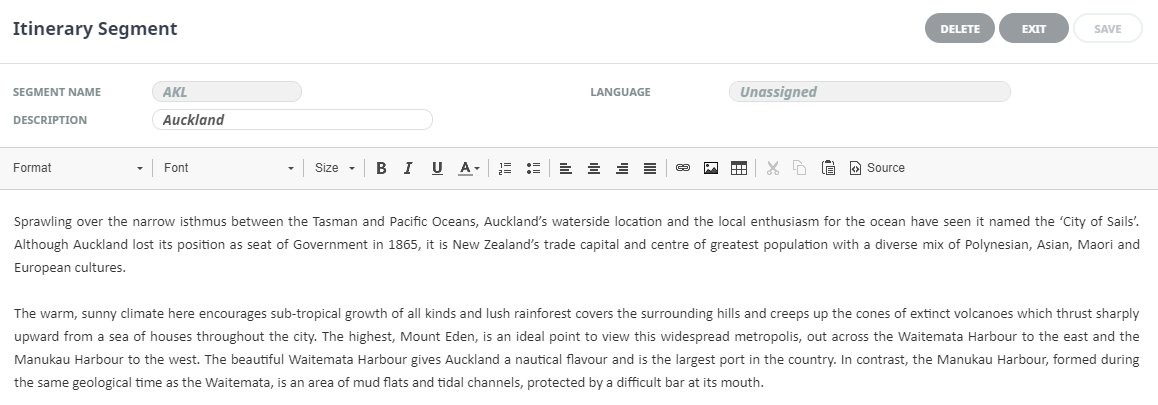Click the EXIT button
This screenshot has height=405, width=1158.
1033,29
